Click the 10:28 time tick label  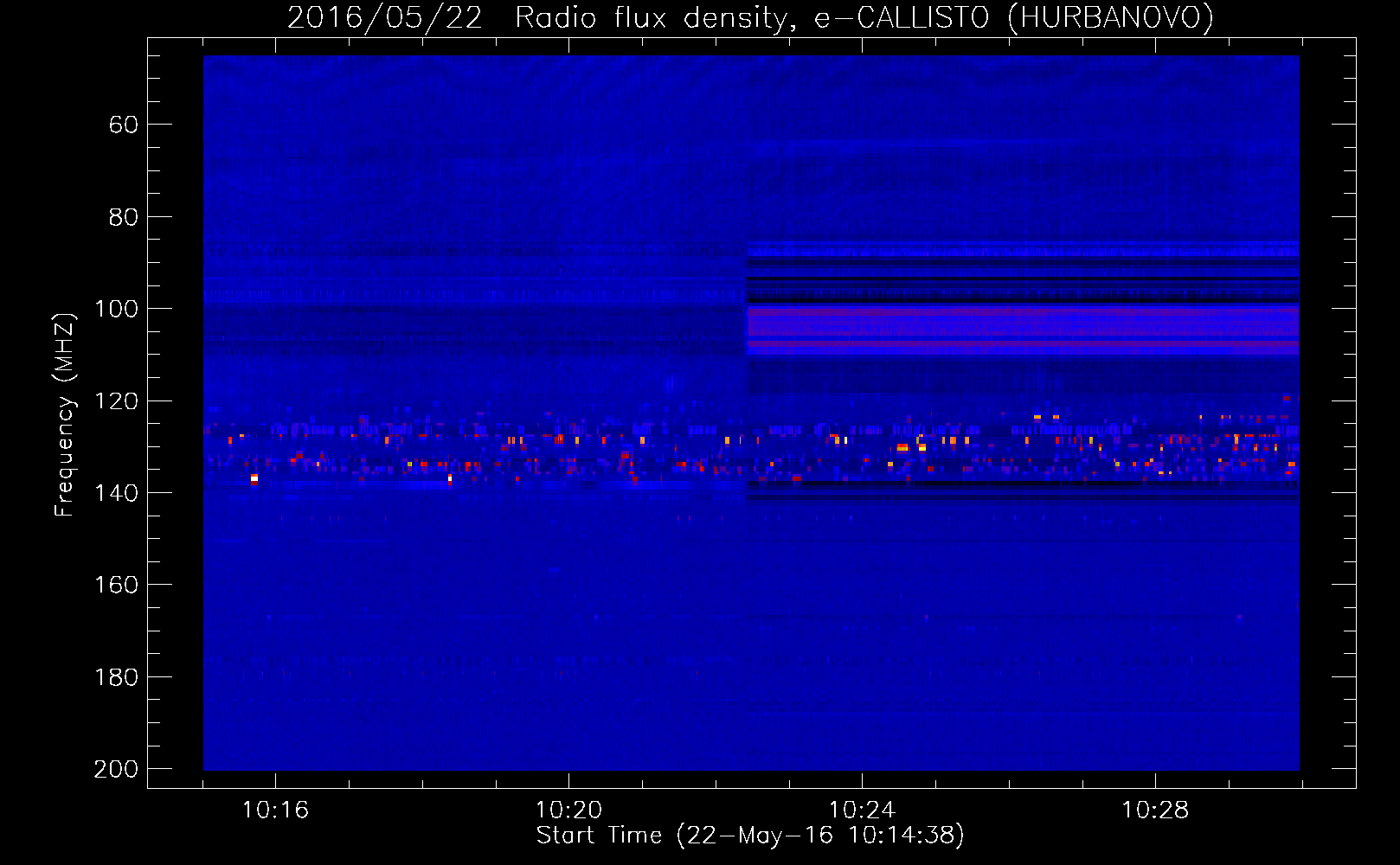coord(1155,811)
